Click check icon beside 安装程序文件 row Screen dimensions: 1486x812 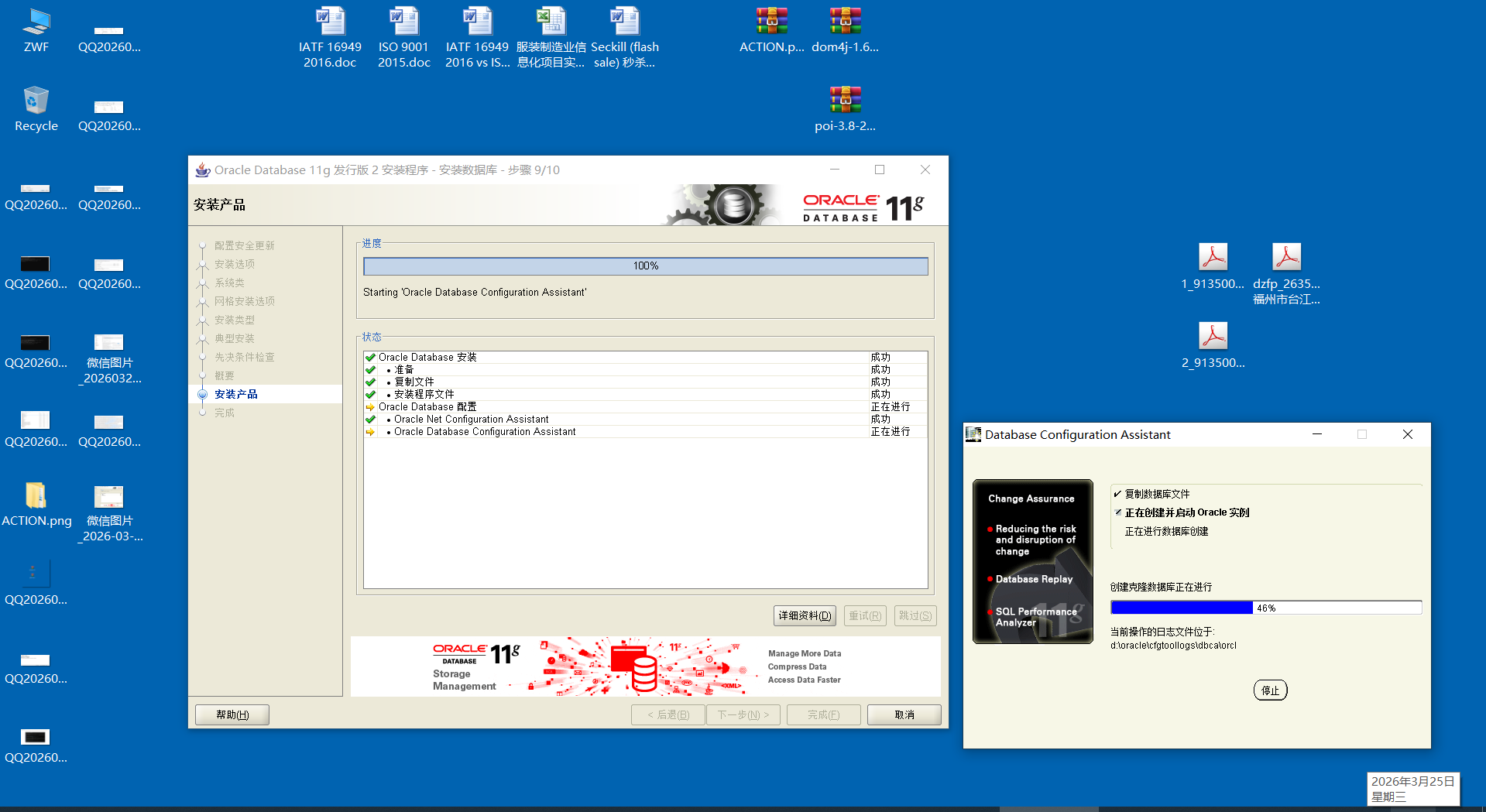pyautogui.click(x=370, y=394)
